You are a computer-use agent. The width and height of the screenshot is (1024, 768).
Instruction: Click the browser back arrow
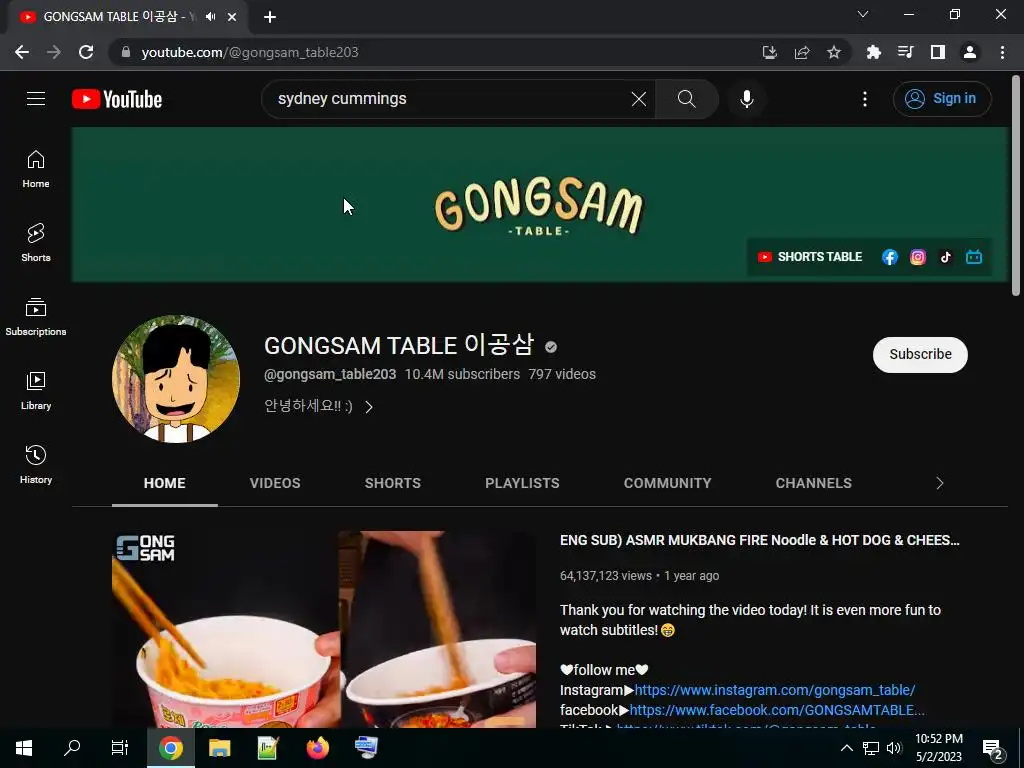coord(22,52)
